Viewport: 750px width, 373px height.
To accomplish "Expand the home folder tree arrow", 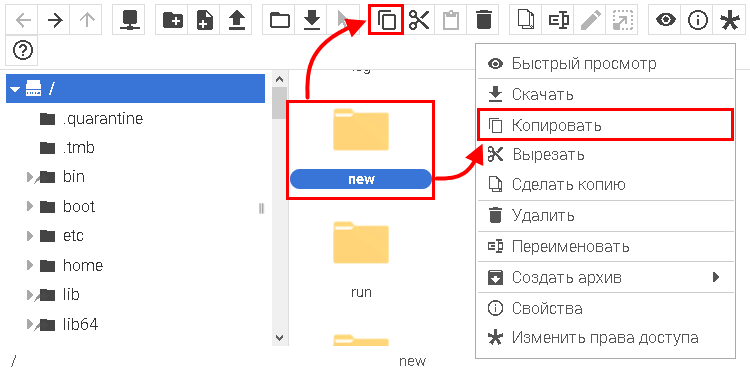I will [x=31, y=265].
